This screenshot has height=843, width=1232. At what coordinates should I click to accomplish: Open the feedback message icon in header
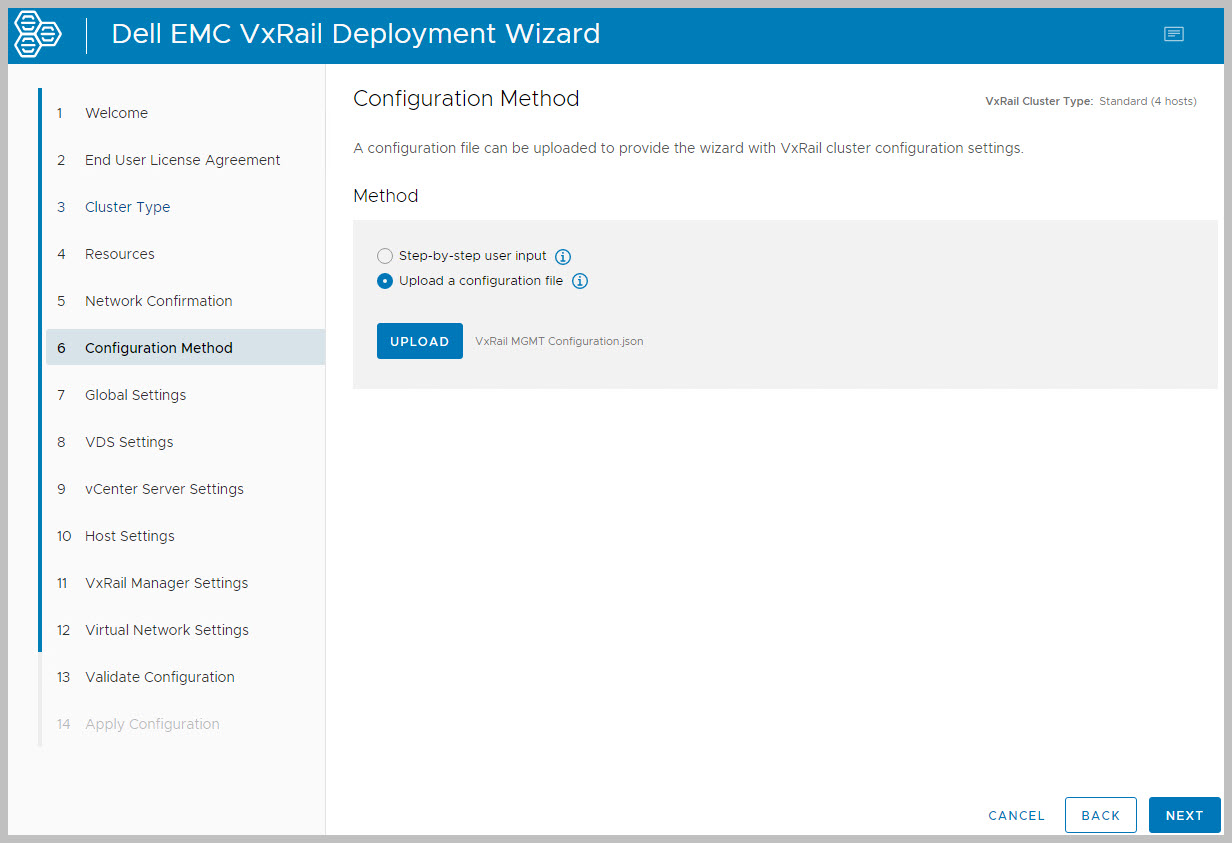point(1173,34)
